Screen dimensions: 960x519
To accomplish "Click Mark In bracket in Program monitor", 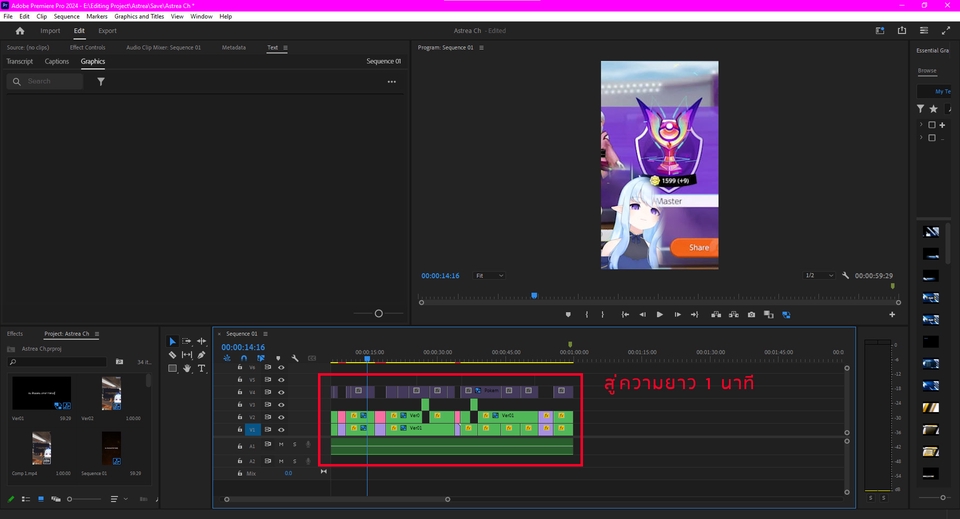I will click(587, 315).
